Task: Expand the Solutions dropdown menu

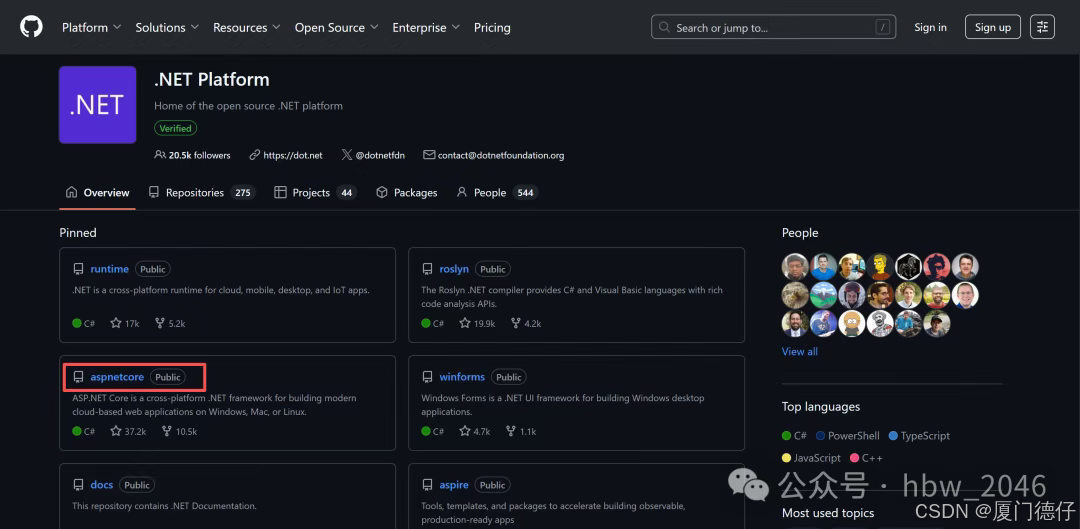Action: coord(167,28)
